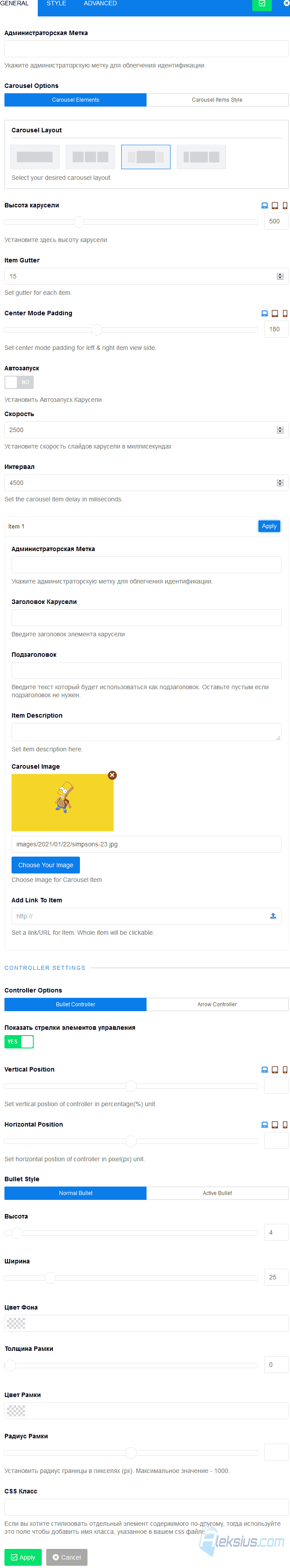Viewport: 290px width, 1568px height.
Task: Toggle the Автозапуск switch
Action: point(19,382)
